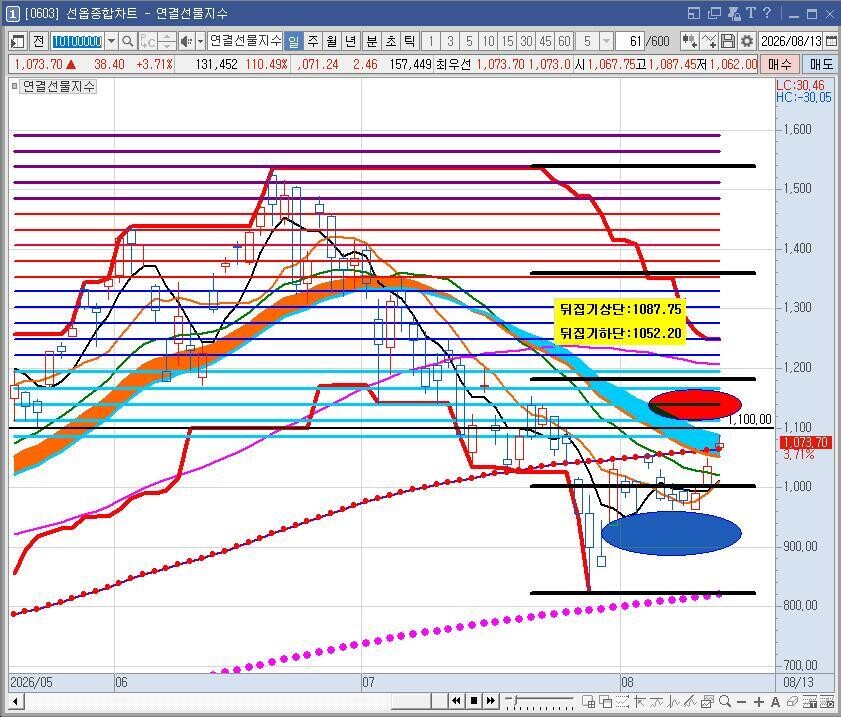The height and width of the screenshot is (717, 841).
Task: Select minute period 분
Action: tap(371, 41)
